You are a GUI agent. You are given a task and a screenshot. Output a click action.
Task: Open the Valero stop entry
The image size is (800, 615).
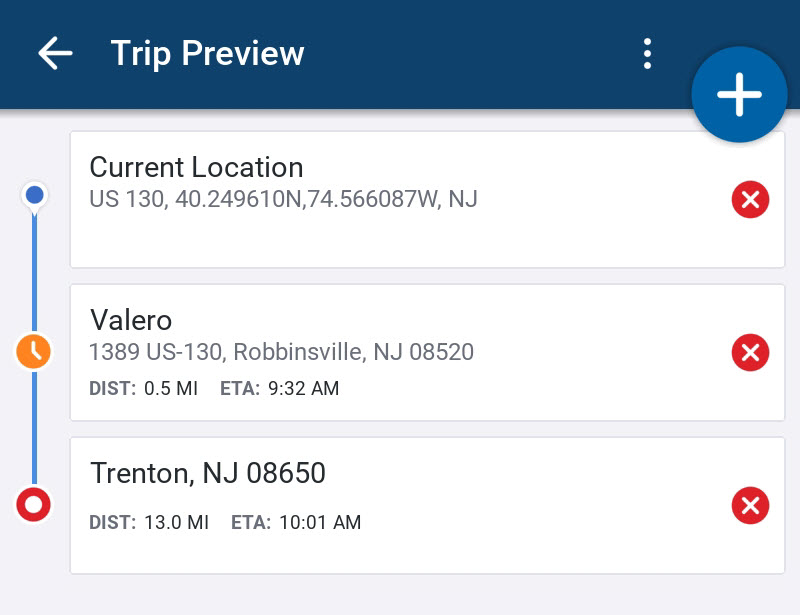131,319
